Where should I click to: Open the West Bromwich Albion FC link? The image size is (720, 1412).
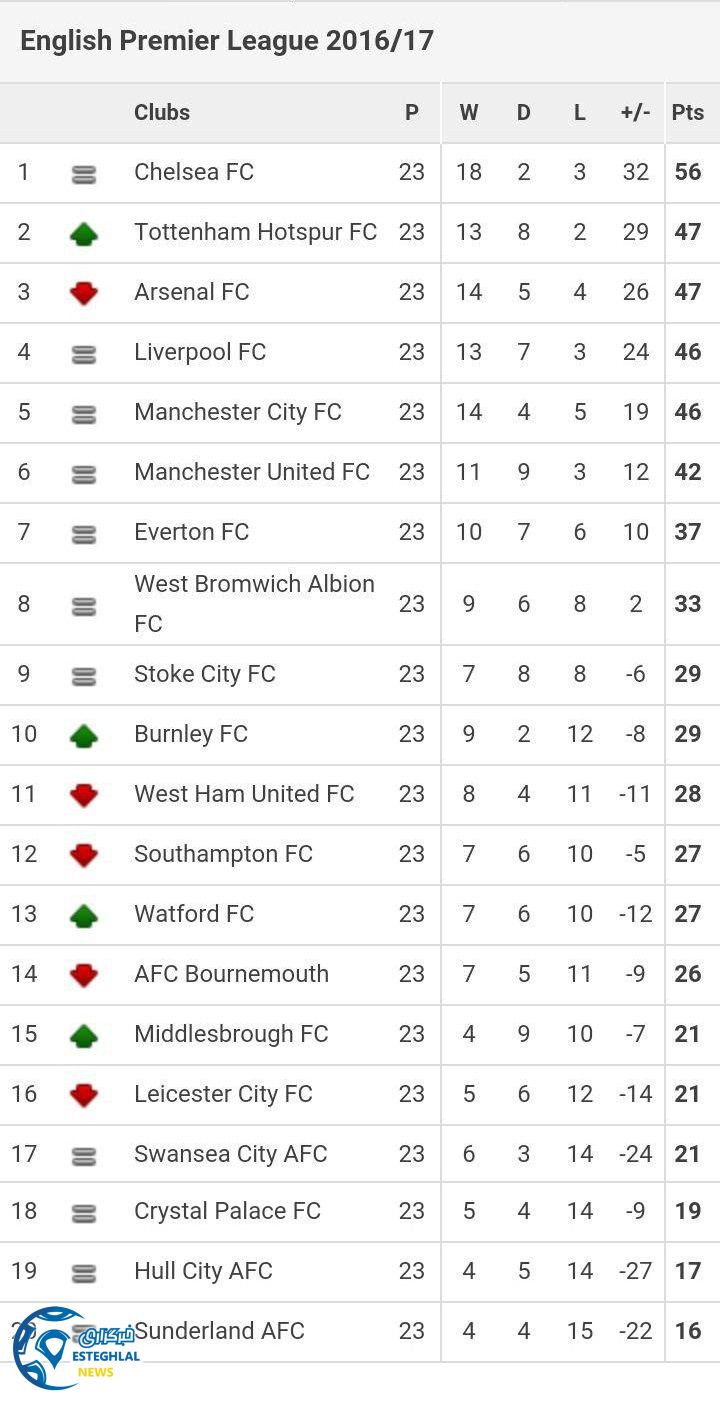[x=254, y=603]
